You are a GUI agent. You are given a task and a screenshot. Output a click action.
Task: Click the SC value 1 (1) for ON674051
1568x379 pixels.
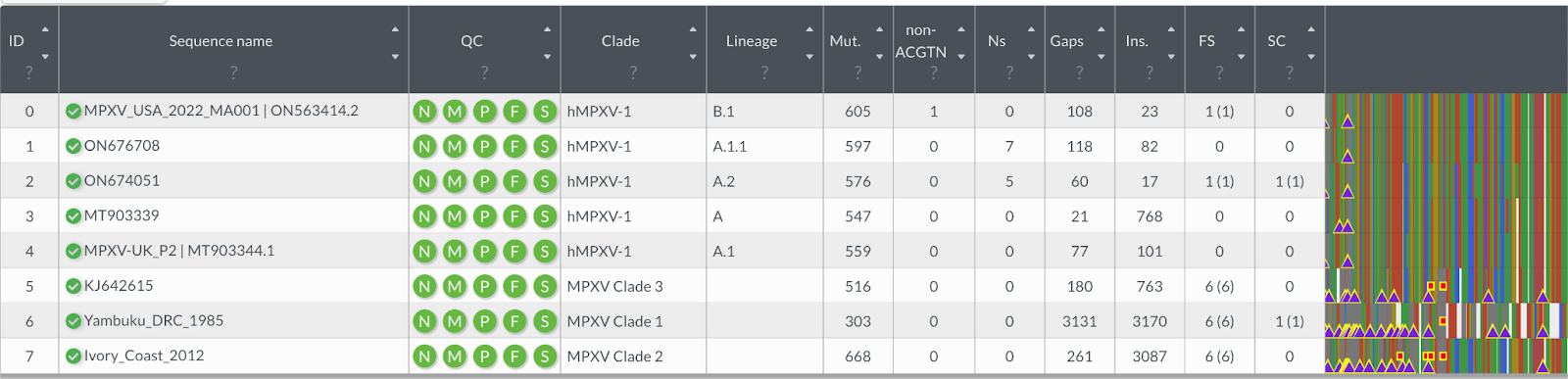[1290, 182]
